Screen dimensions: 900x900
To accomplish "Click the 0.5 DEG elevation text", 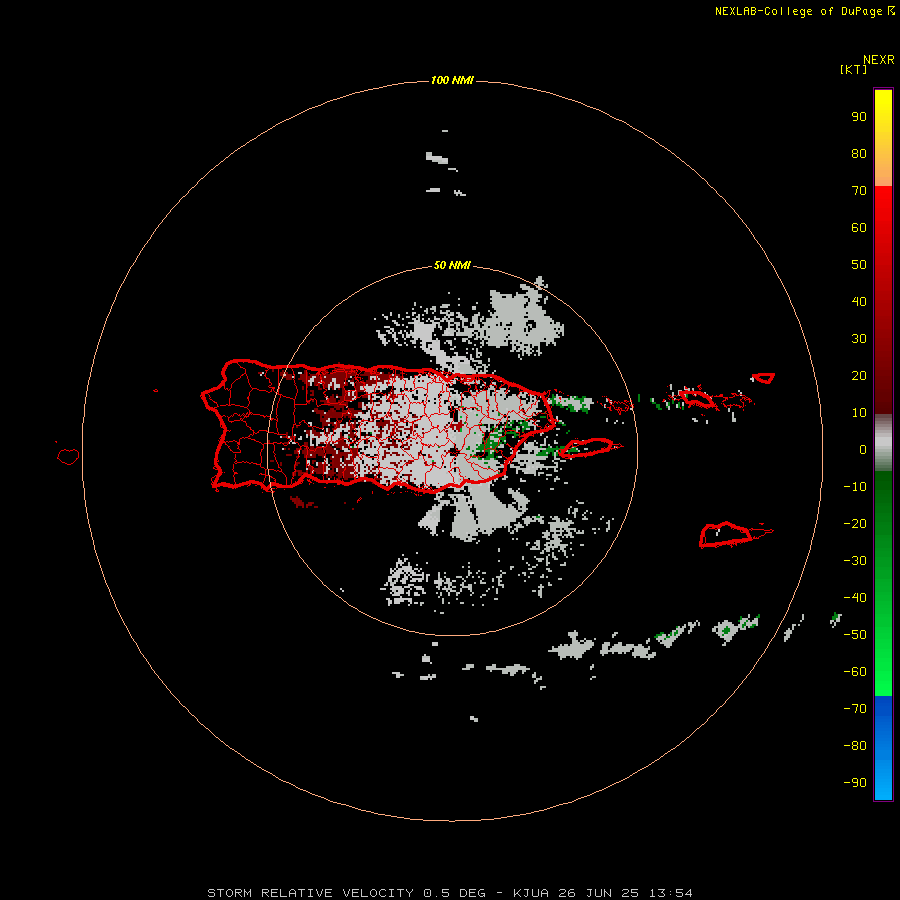I will 454,893.
